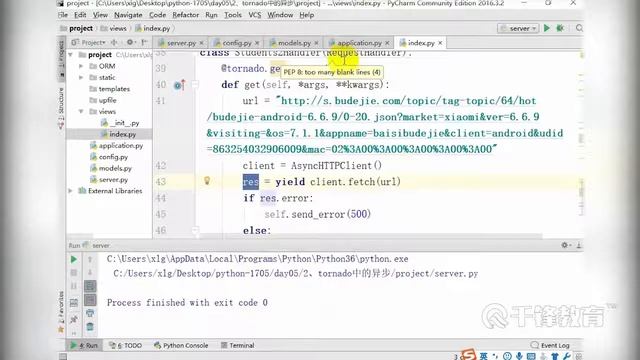The height and width of the screenshot is (360, 640).
Task: Click the pause output icon in Run panel
Action: (x=73, y=286)
